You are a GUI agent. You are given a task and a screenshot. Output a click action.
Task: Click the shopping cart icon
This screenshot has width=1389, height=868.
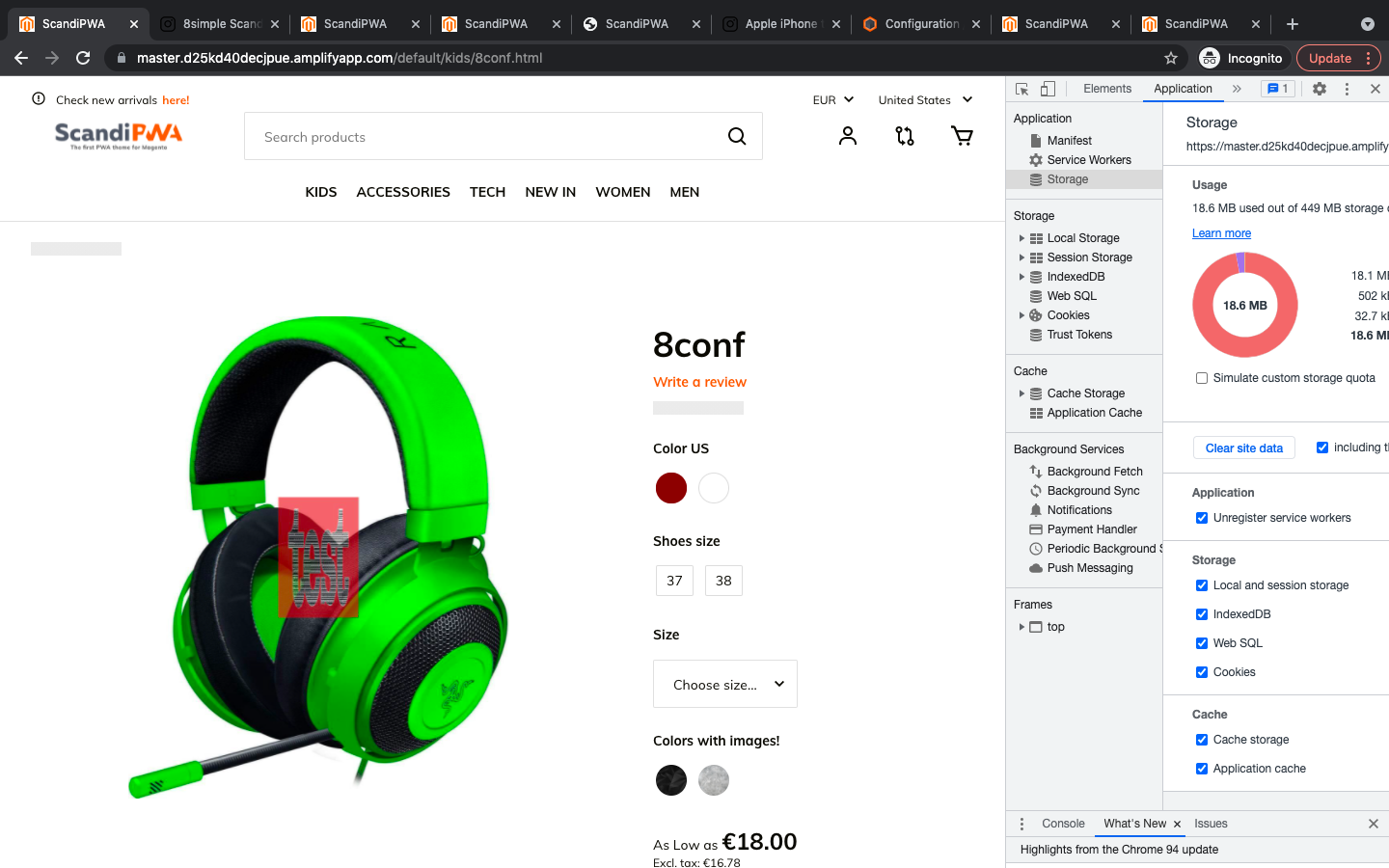(x=962, y=136)
